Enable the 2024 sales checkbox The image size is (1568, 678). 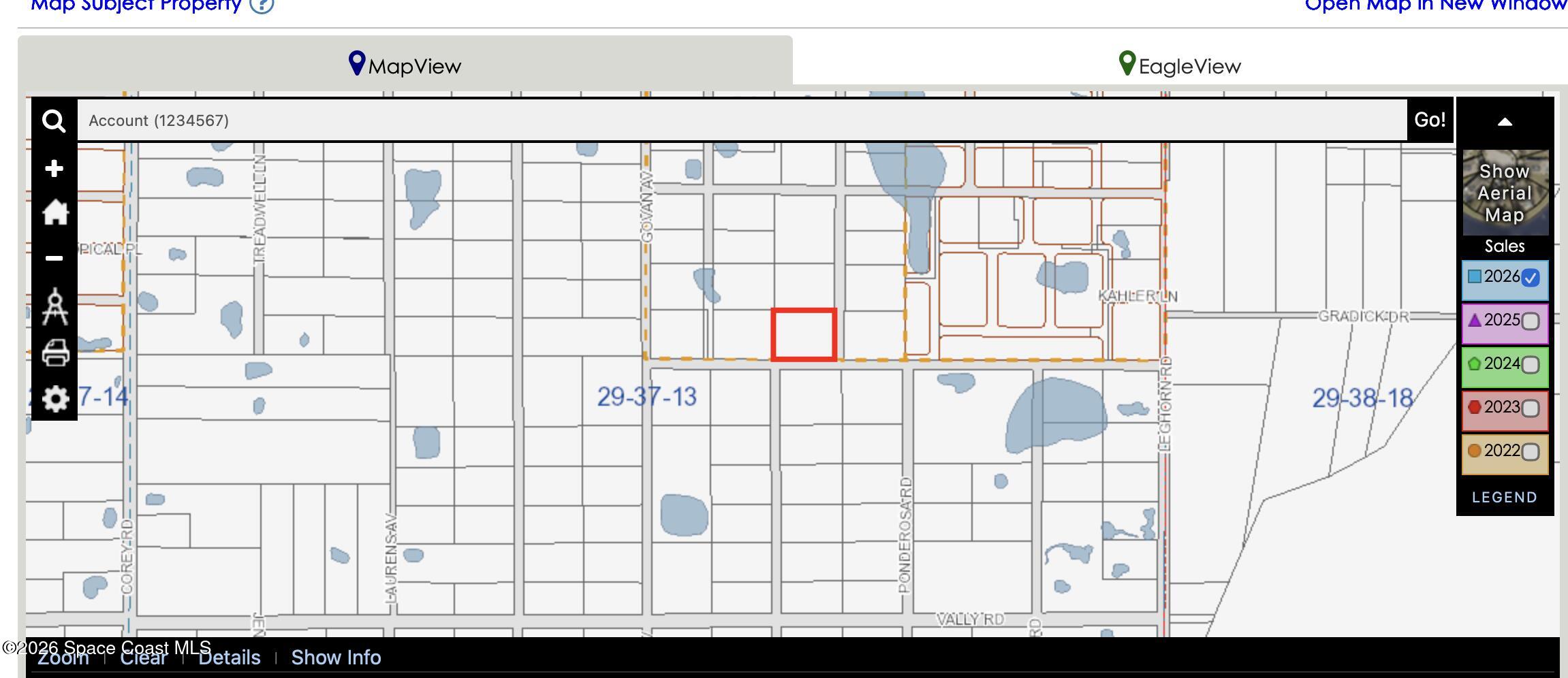[1531, 365]
